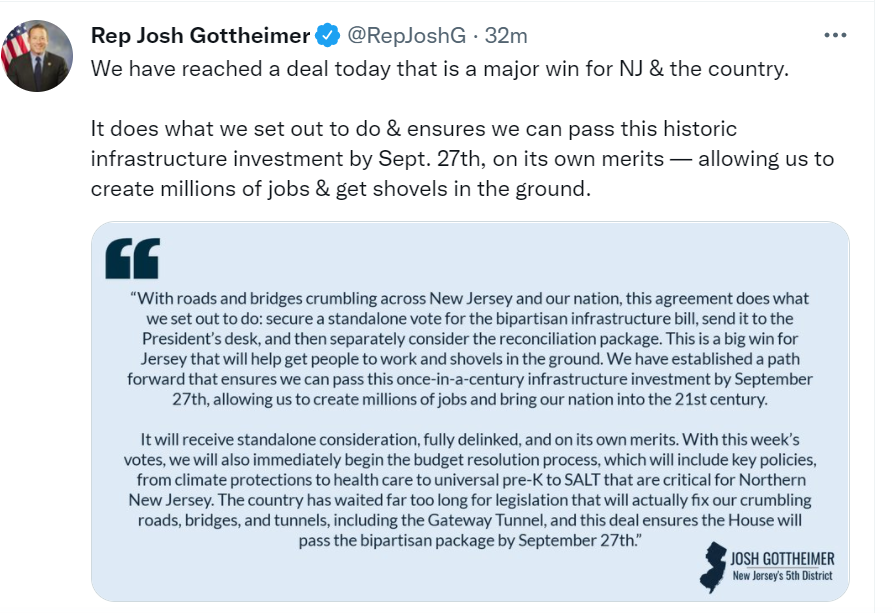Click the statement line mentioning "Gateway Tunnel"
892x613 pixels.
pyautogui.click(x=470, y=520)
